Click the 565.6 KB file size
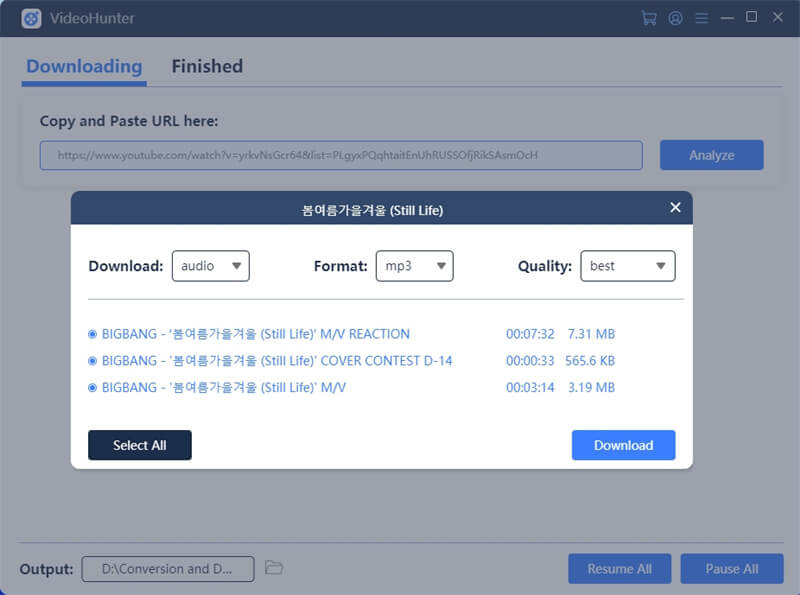 click(590, 361)
